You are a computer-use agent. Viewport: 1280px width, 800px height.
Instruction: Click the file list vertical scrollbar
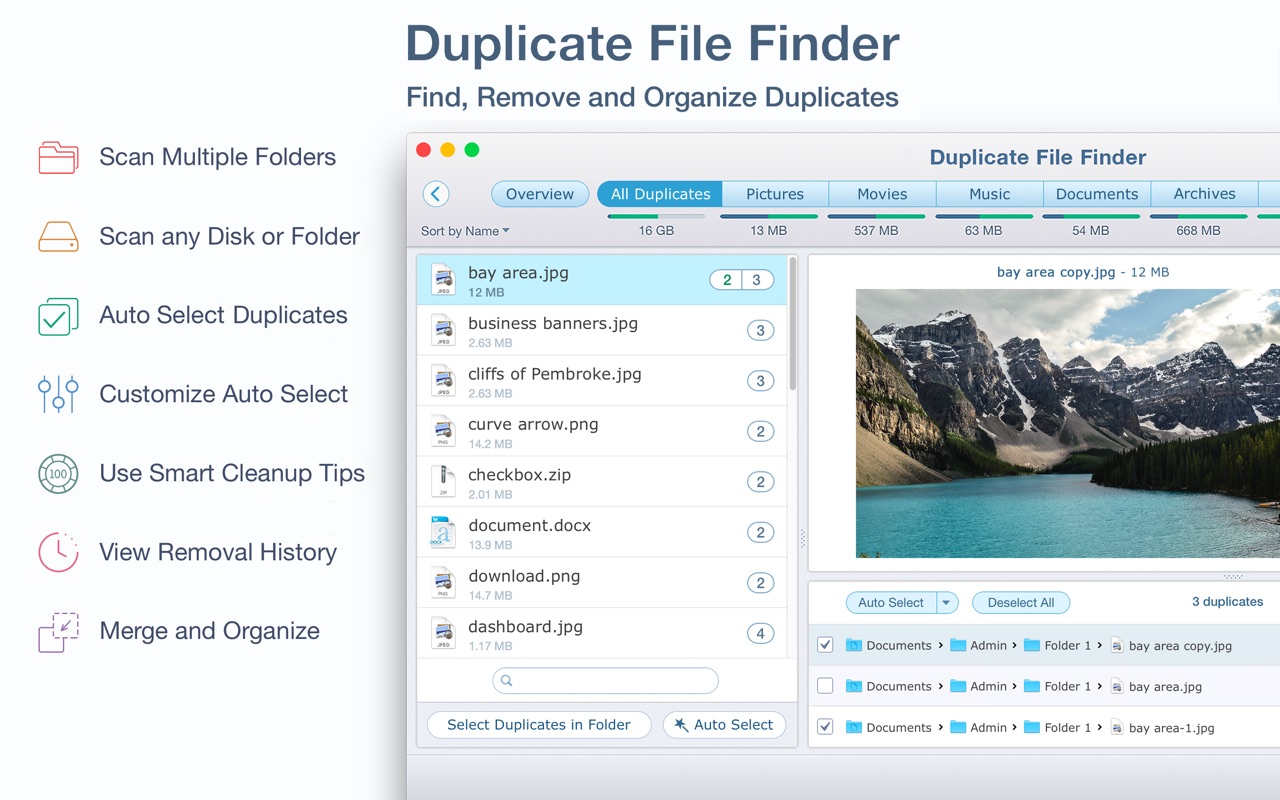point(792,325)
